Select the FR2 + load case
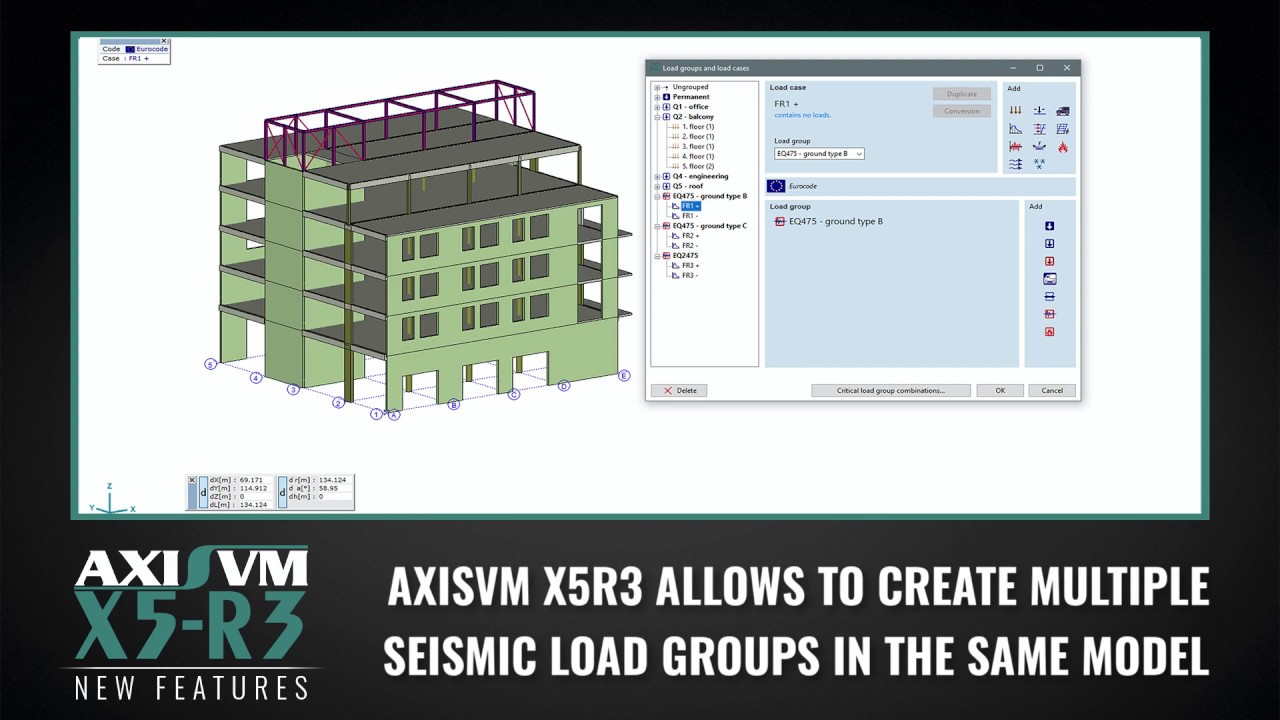This screenshot has width=1280, height=720. [x=691, y=236]
